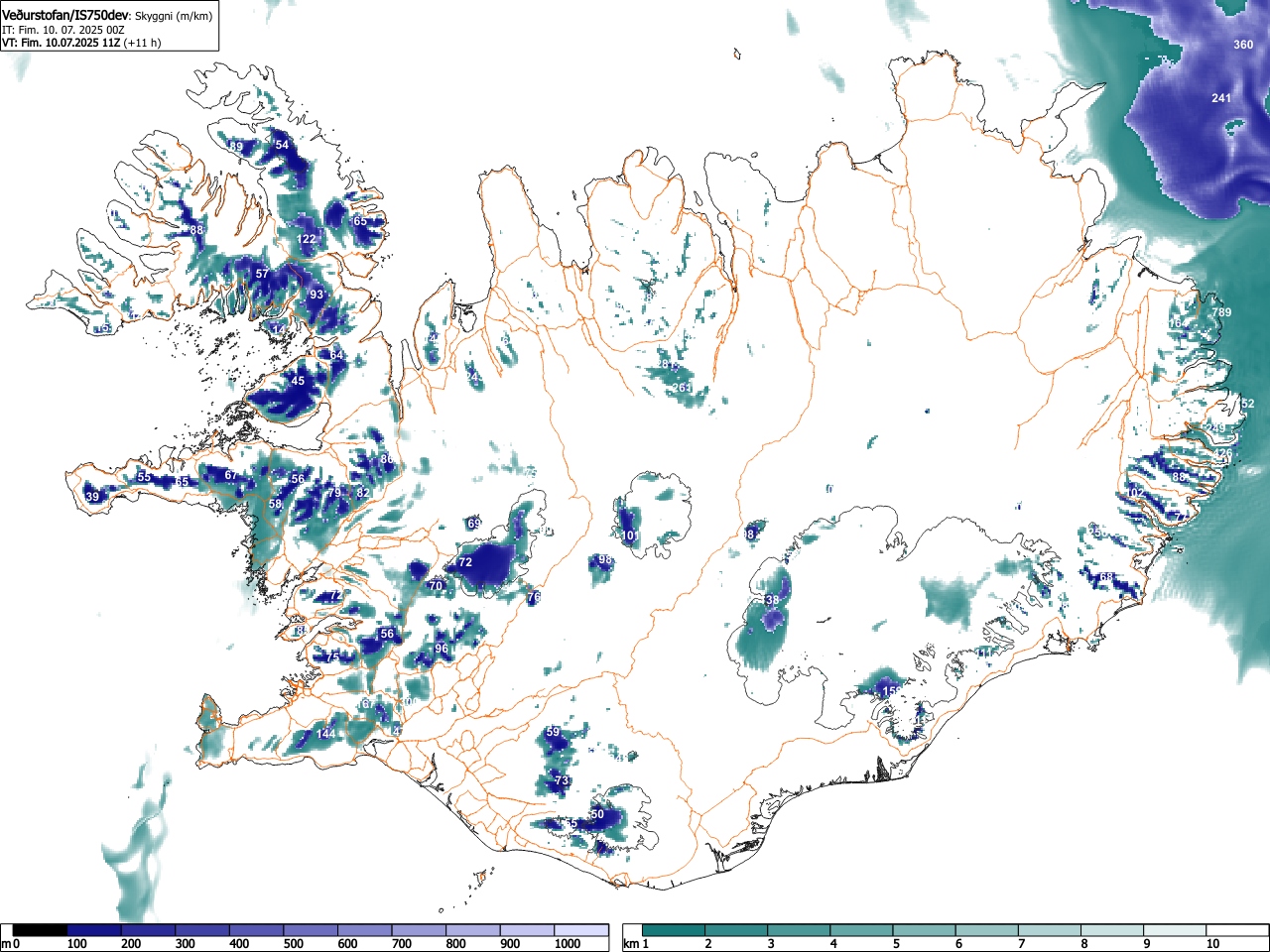Click the IT: Fim. 10. 07. 2025 00Z line
The image size is (1270, 952).
(63, 30)
